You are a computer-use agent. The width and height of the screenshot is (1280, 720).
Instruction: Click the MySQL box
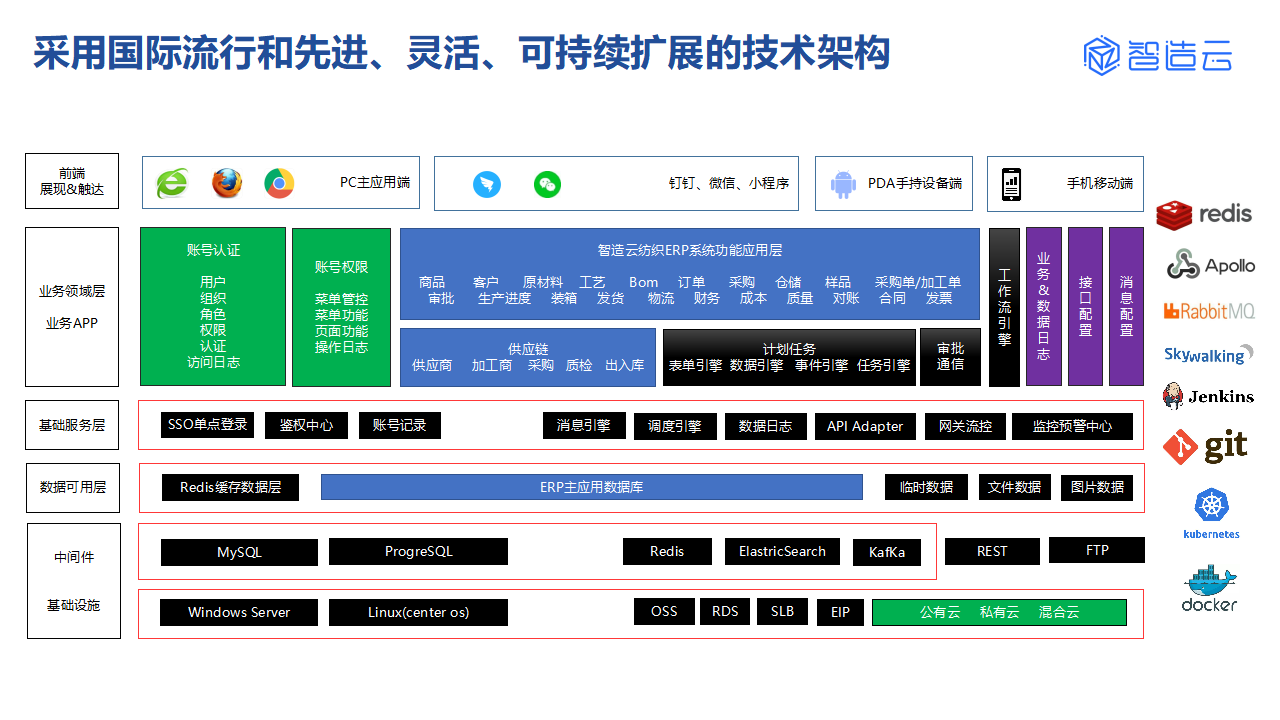click(x=239, y=552)
